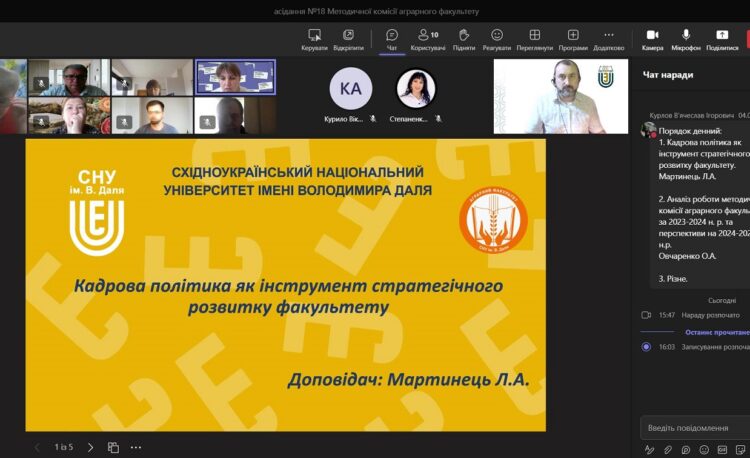The height and width of the screenshot is (458, 750).
Task: Expand the Додатково more actions menu
Action: click(x=608, y=39)
